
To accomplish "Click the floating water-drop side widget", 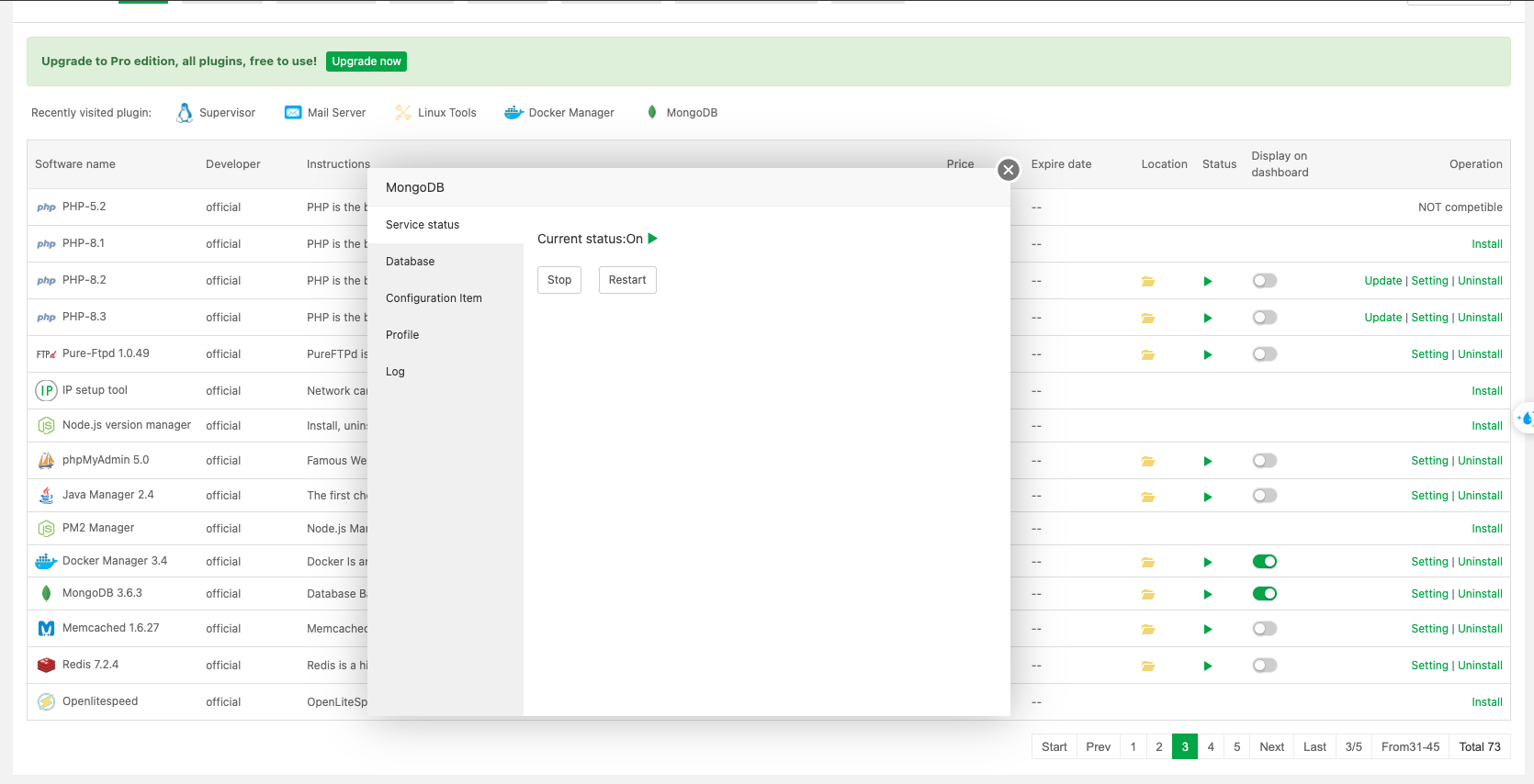I will pyautogui.click(x=1525, y=419).
